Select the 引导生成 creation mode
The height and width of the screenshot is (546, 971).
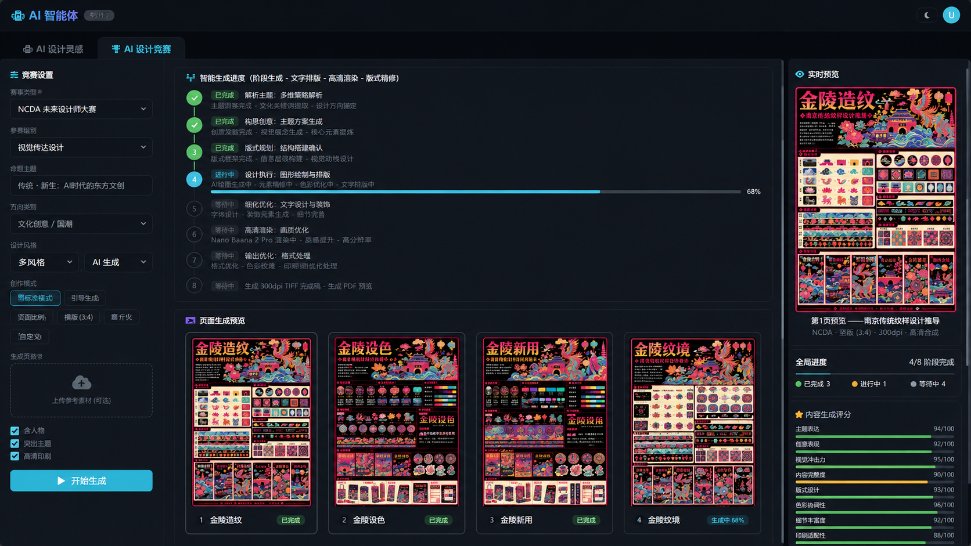coord(85,298)
